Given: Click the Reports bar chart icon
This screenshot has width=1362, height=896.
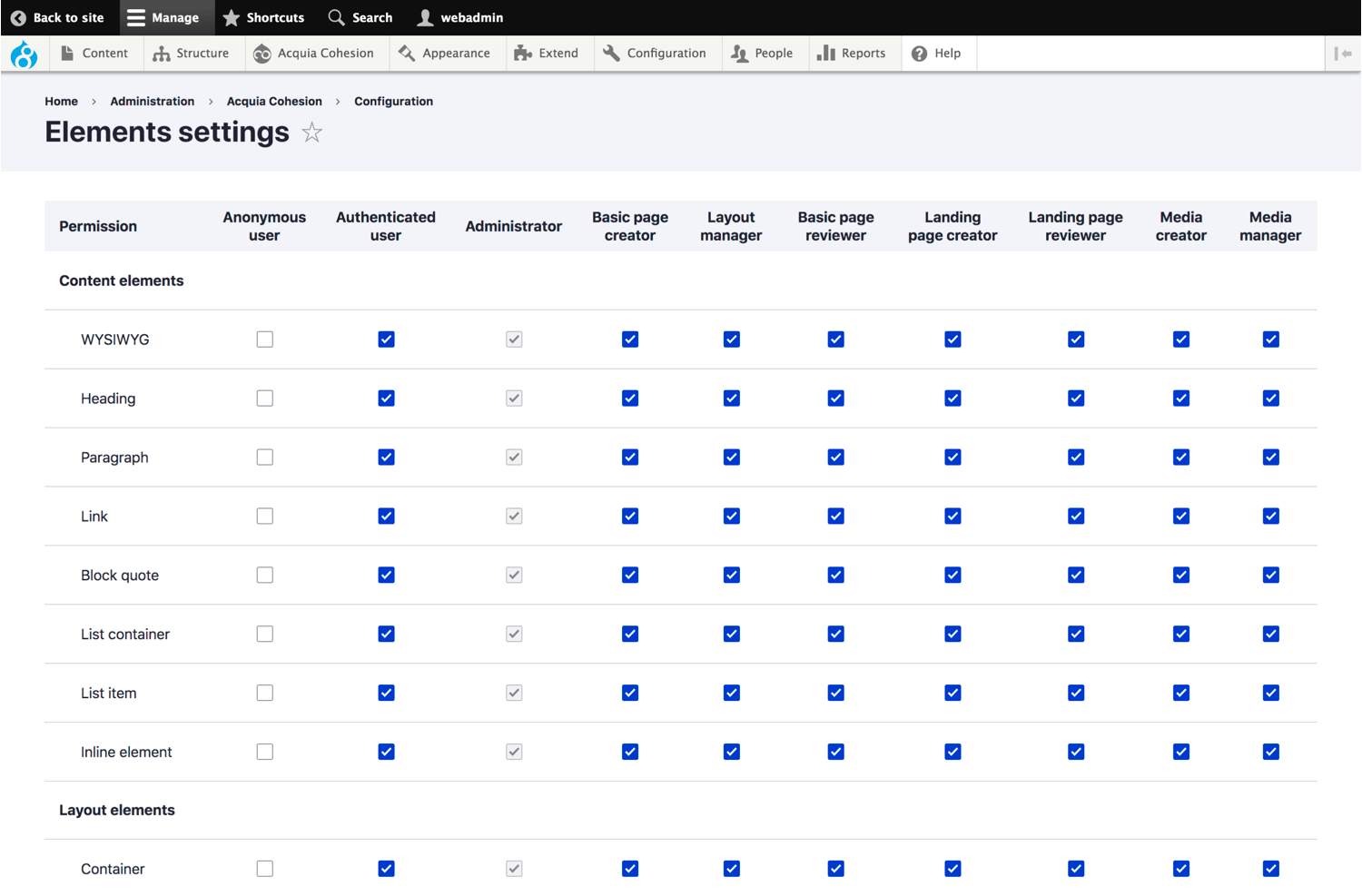Looking at the screenshot, I should [826, 54].
